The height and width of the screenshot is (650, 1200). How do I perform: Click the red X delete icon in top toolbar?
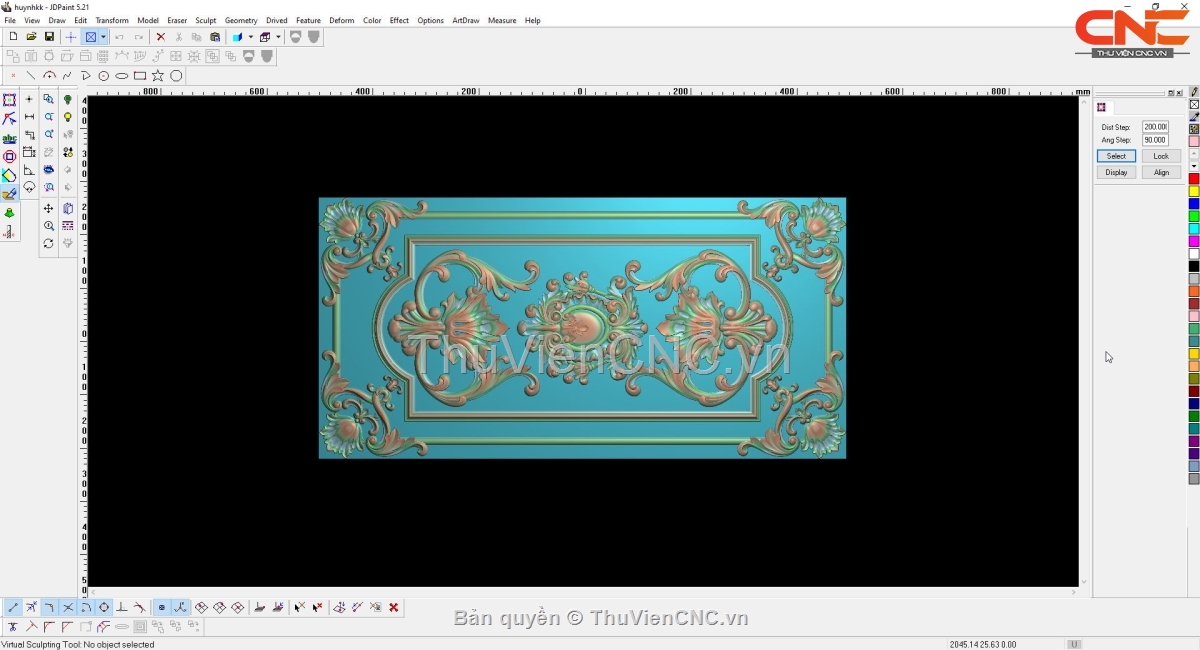tap(160, 37)
